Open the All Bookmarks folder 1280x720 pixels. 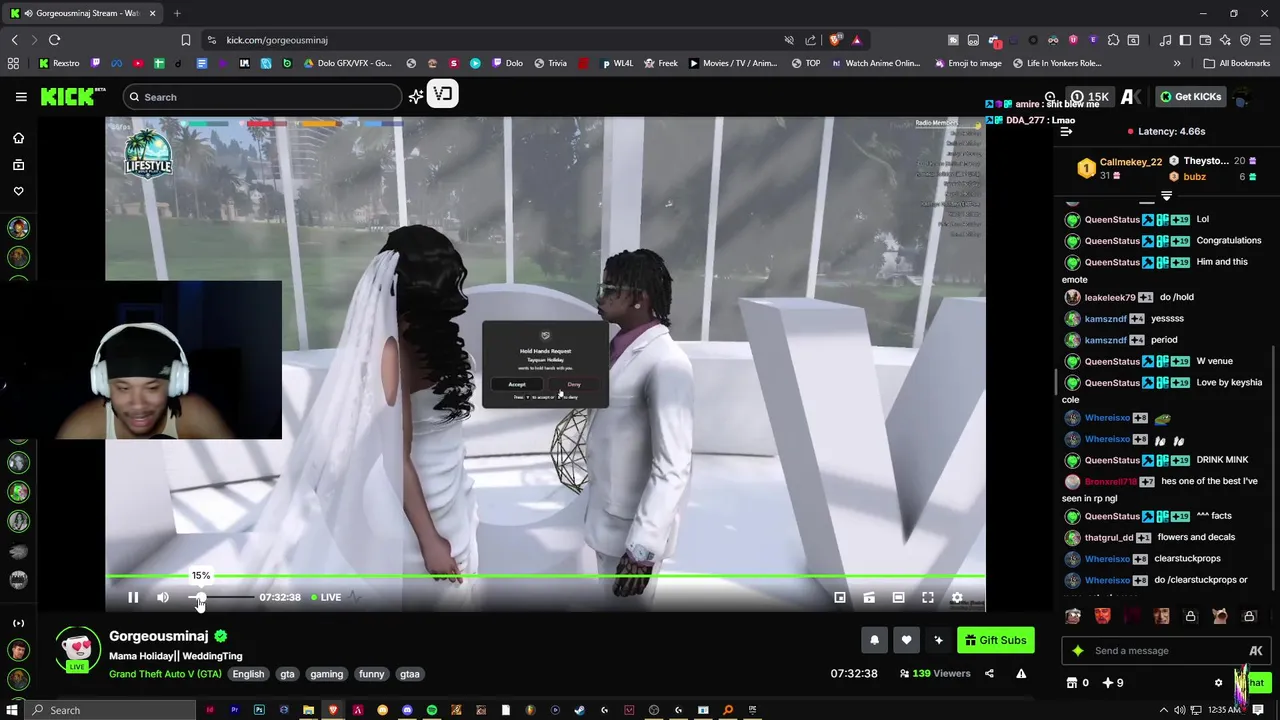pyautogui.click(x=1237, y=63)
